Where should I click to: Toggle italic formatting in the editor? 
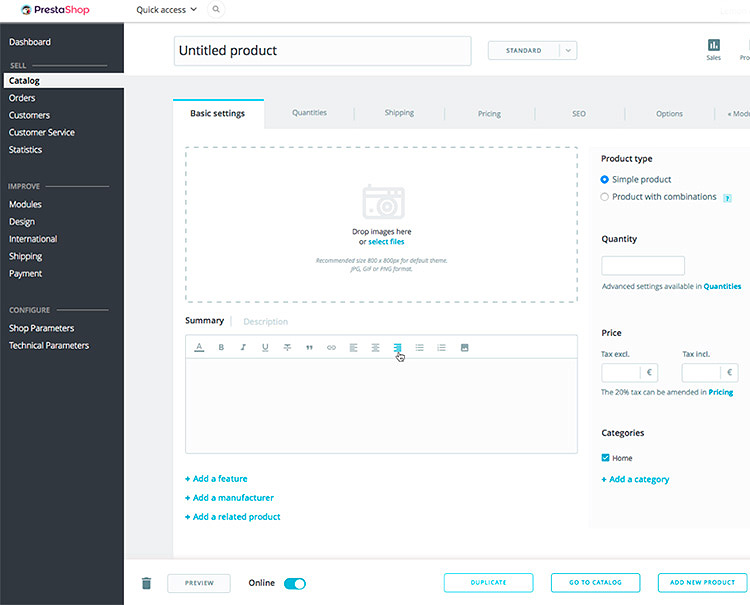click(243, 348)
